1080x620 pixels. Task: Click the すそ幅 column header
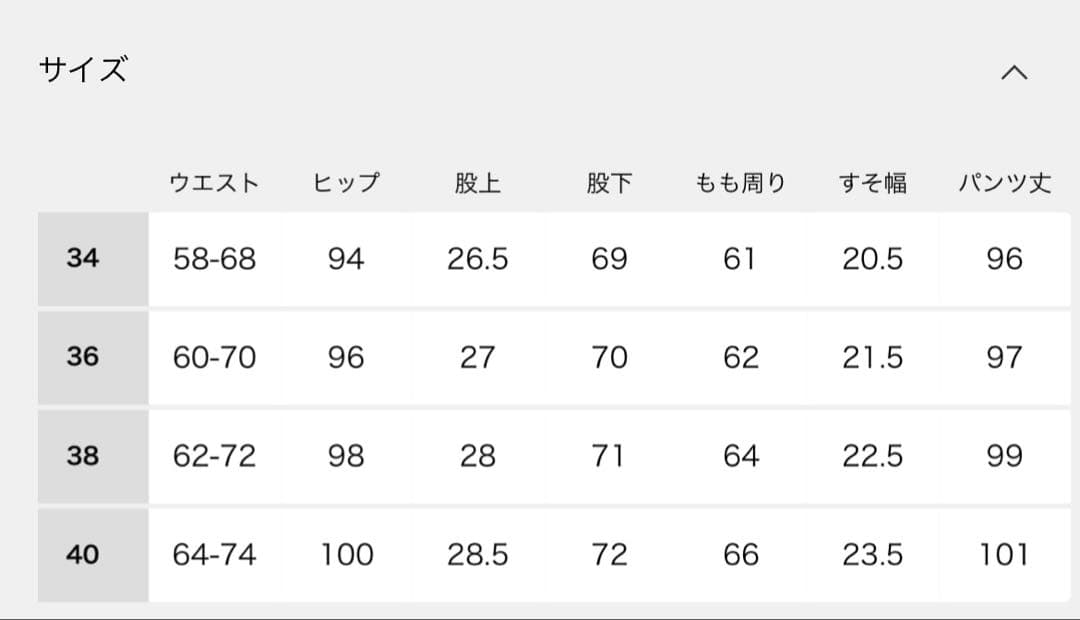[872, 184]
